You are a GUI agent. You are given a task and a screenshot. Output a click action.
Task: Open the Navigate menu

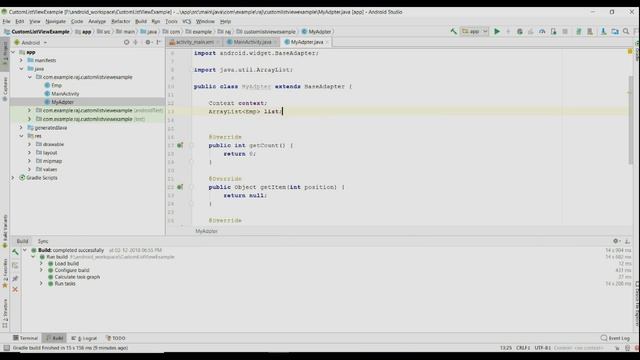(56, 21)
